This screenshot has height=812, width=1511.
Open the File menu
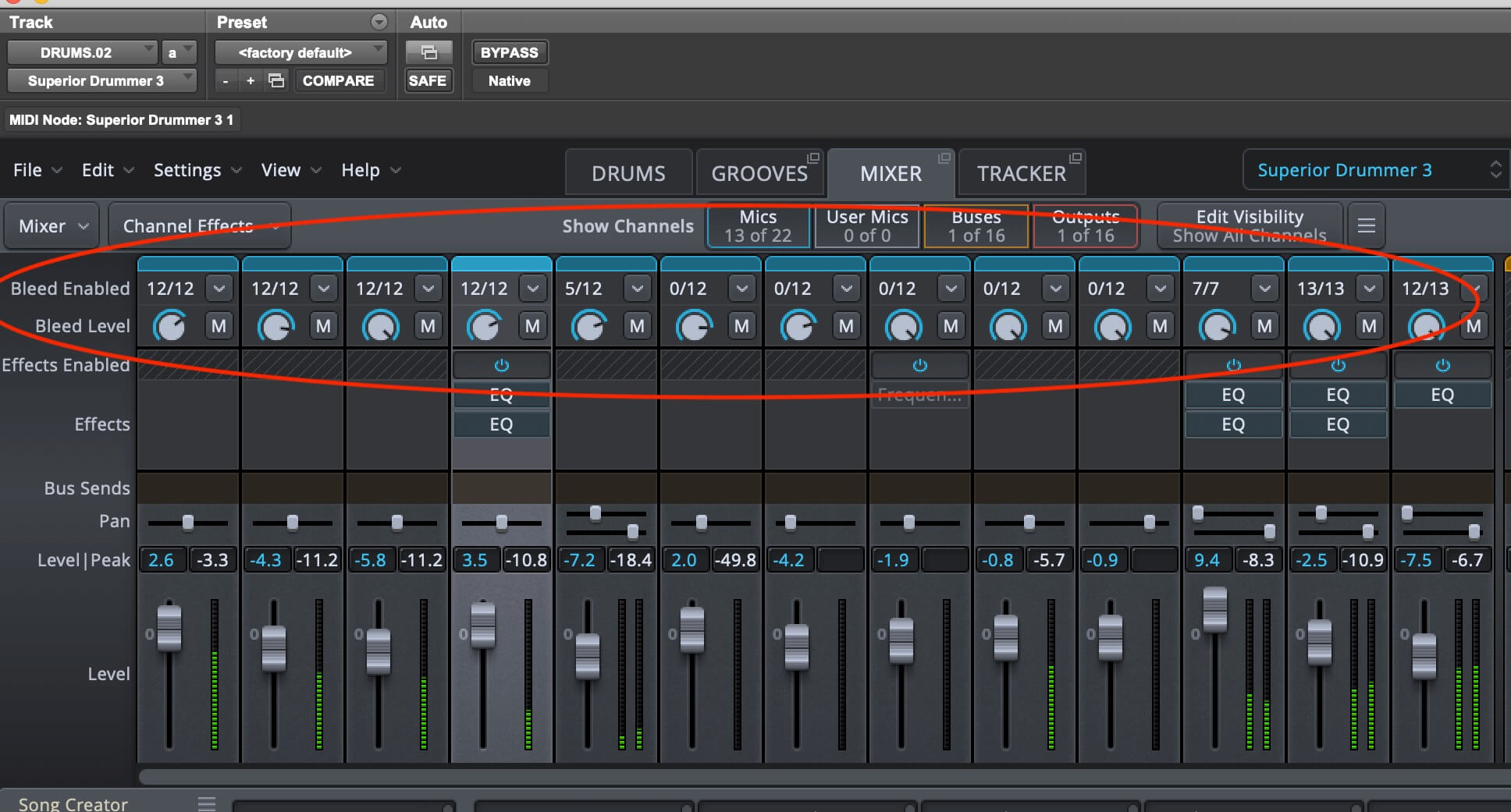37,170
